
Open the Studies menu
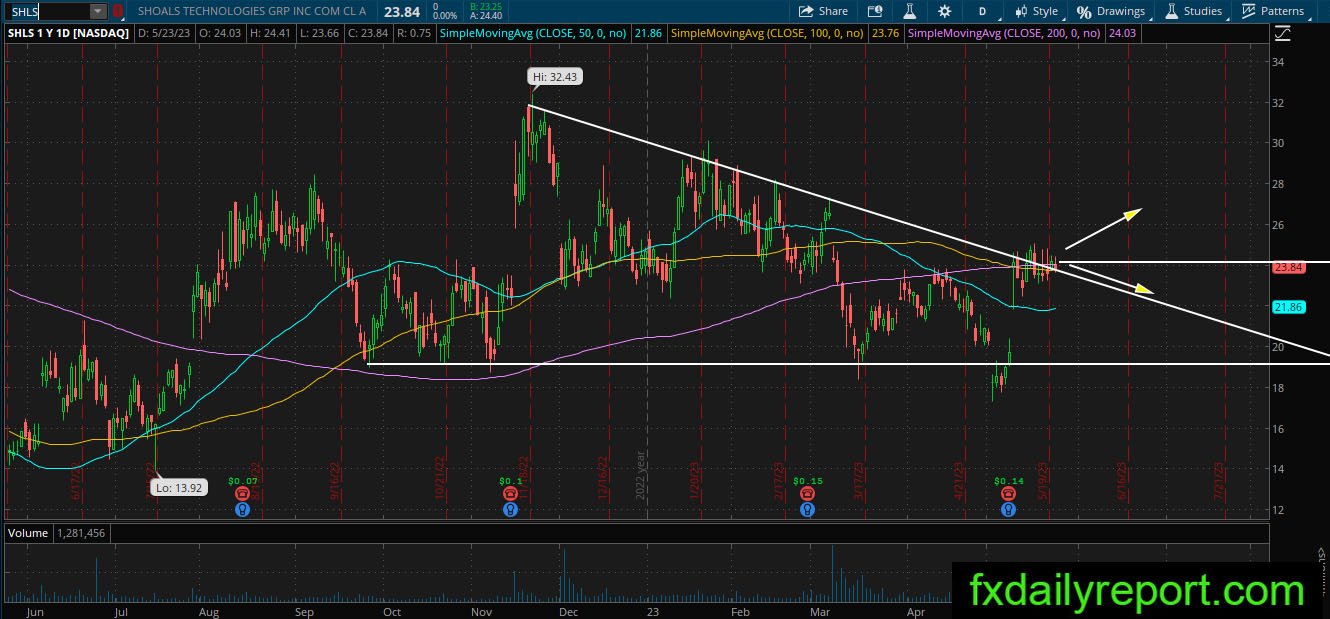coord(1193,11)
